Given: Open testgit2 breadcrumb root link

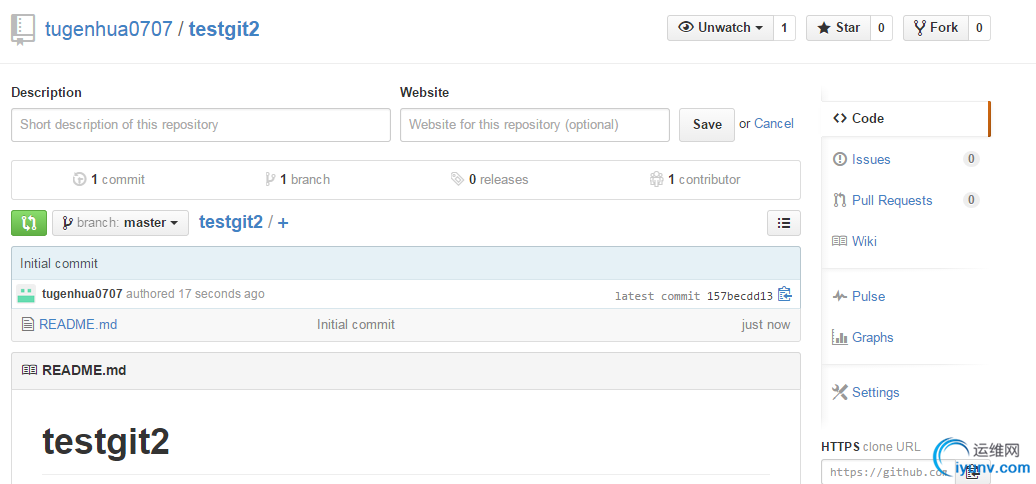Looking at the screenshot, I should pyautogui.click(x=231, y=222).
